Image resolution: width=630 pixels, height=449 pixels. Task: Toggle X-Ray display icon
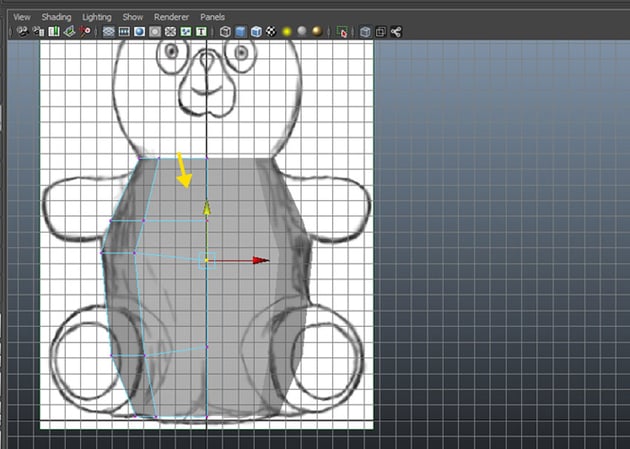[x=365, y=31]
